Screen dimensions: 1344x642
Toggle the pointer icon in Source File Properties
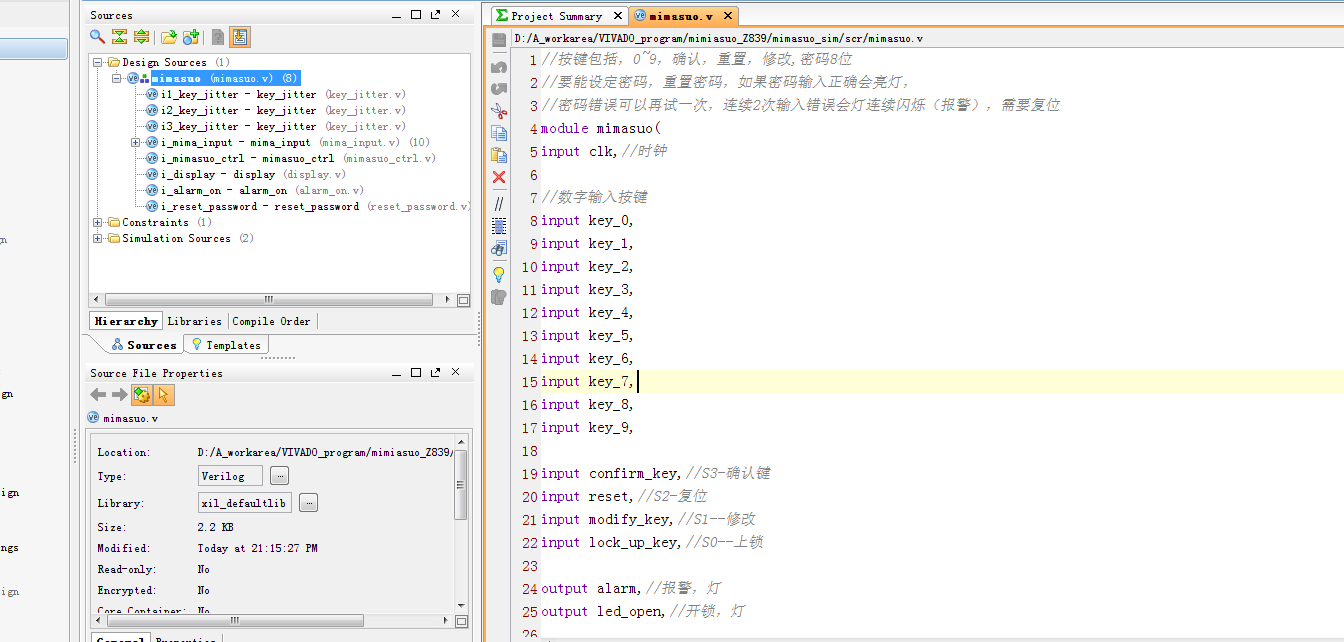click(x=164, y=395)
